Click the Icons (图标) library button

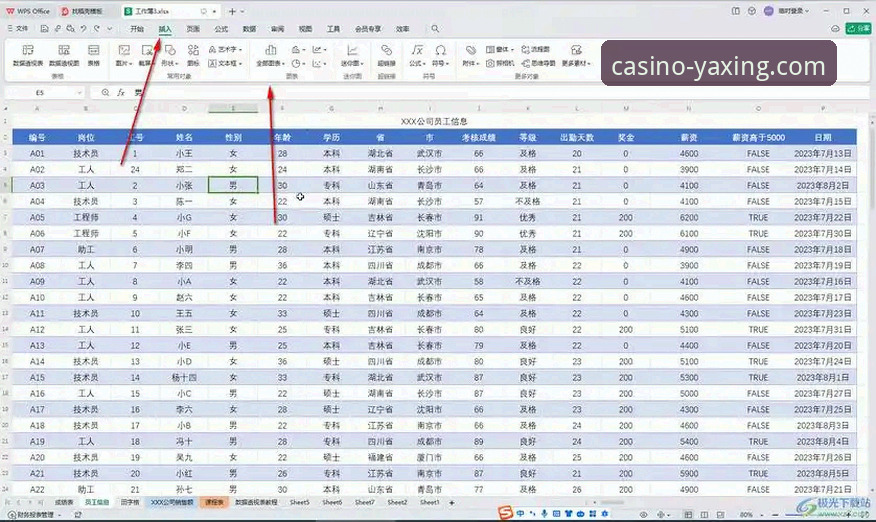193,55
